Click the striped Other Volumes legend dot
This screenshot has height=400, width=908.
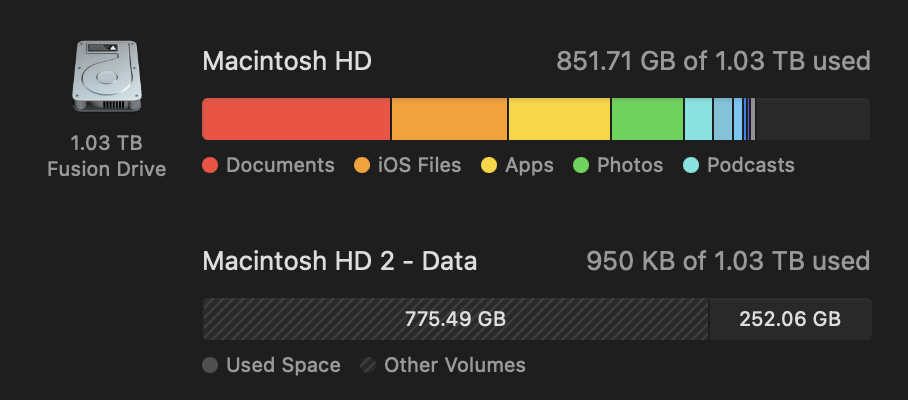(x=369, y=366)
